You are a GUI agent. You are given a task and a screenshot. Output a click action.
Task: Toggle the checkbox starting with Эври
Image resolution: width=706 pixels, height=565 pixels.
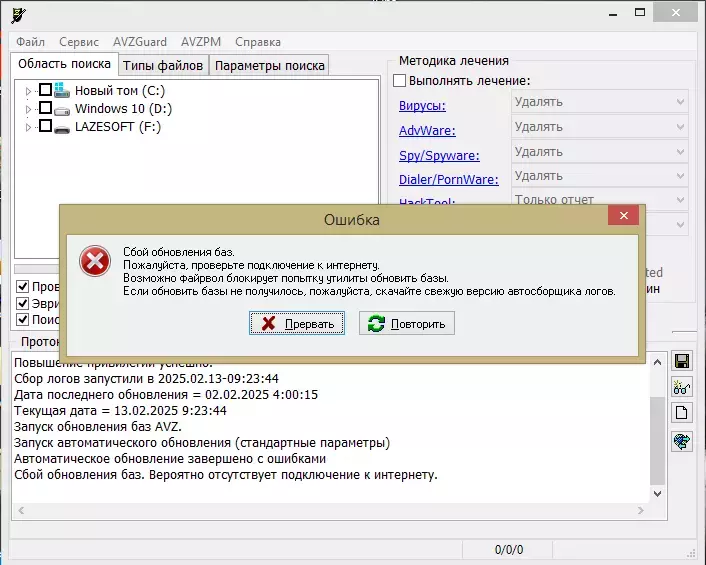tap(23, 303)
